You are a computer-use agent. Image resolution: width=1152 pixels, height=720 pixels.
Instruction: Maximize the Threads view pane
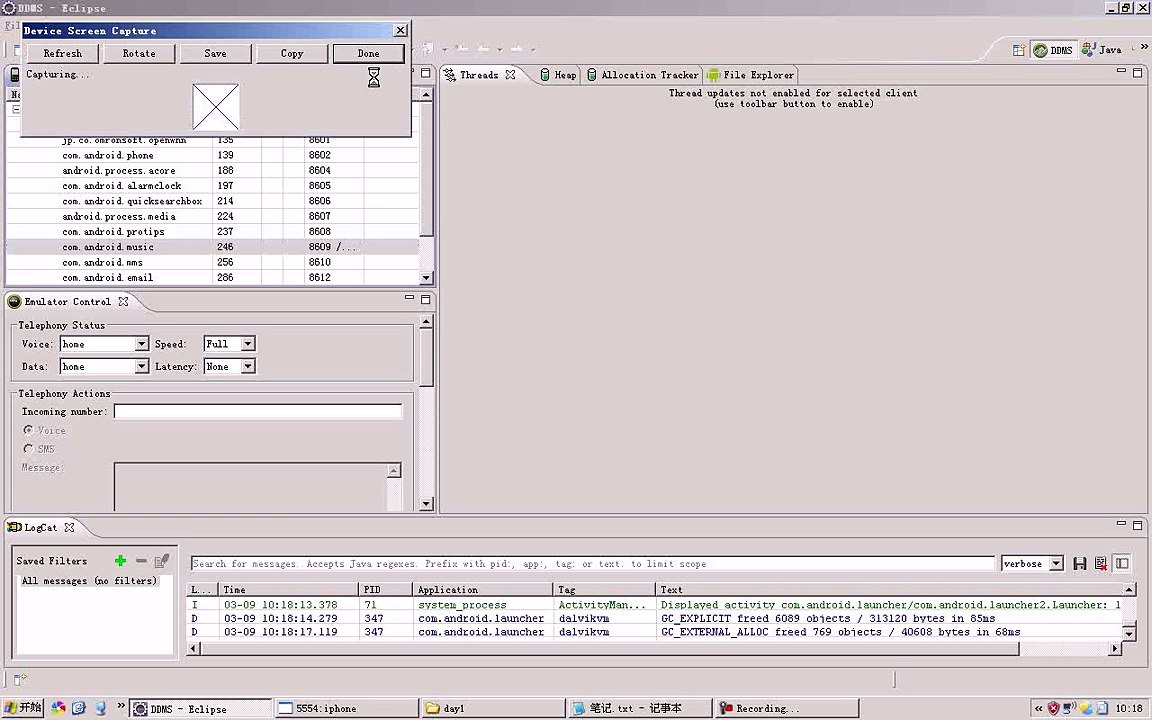point(1137,73)
